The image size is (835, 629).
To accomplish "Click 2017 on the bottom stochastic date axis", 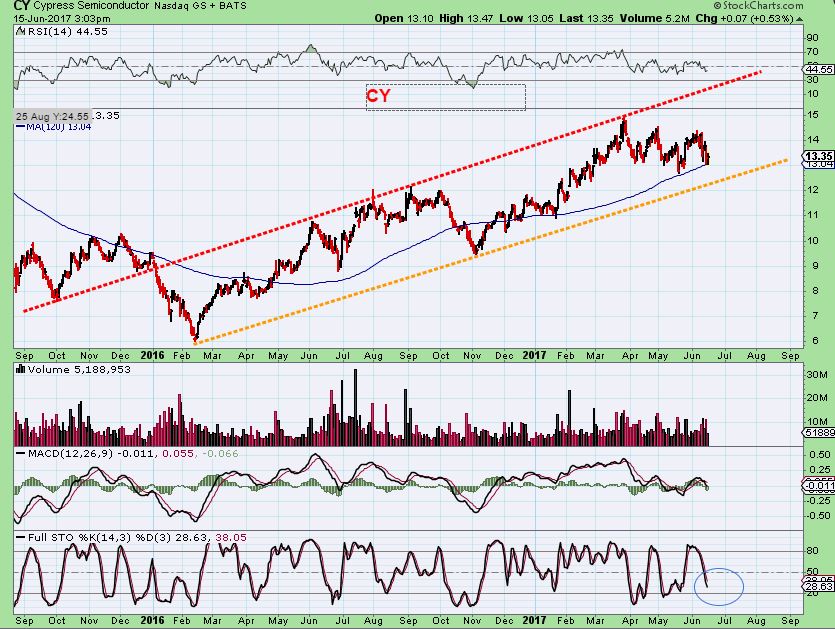I will click(534, 620).
